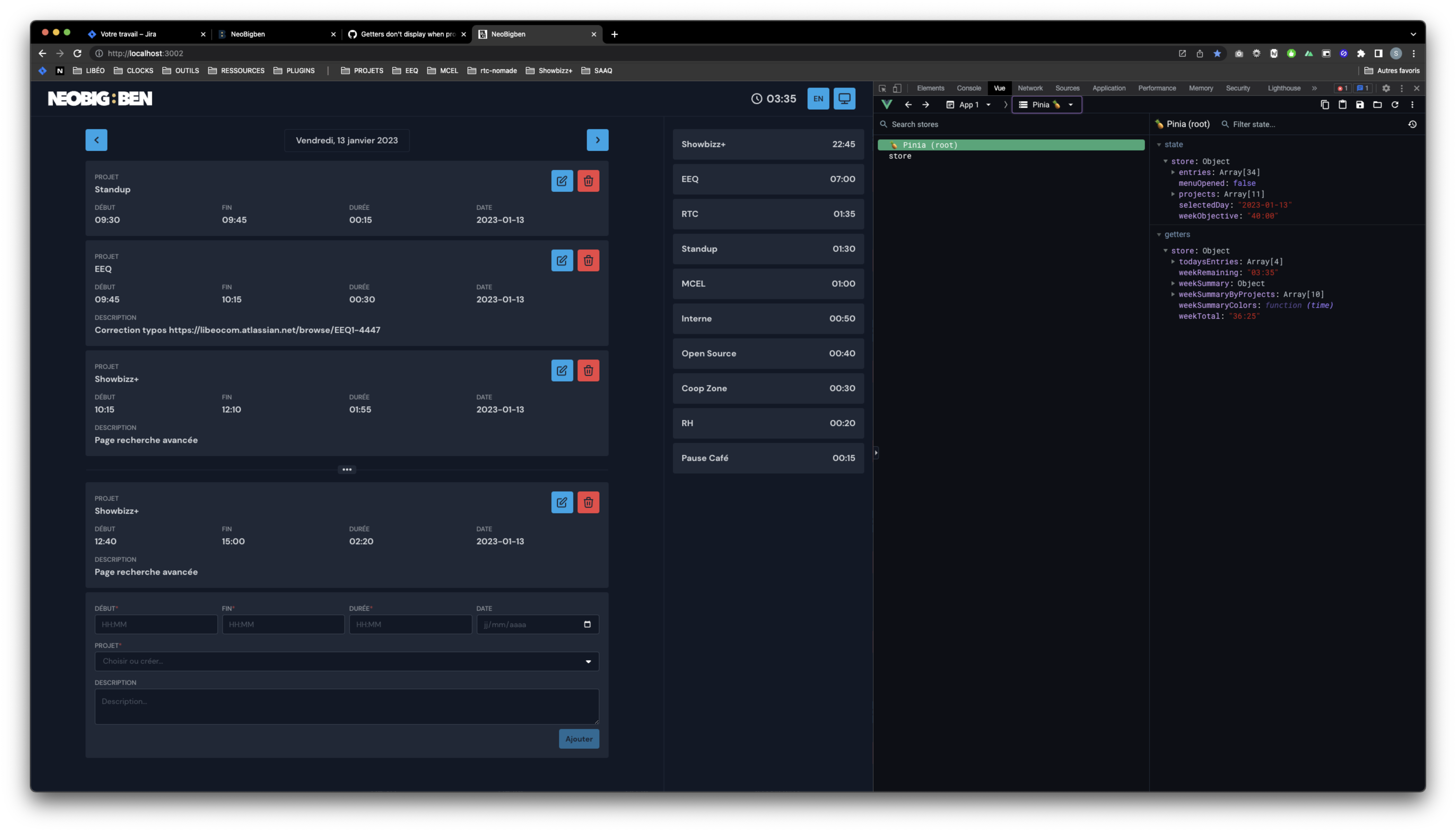Open the Projet chooser dropdown
Screen dimensions: 1456x832
[x=346, y=661]
